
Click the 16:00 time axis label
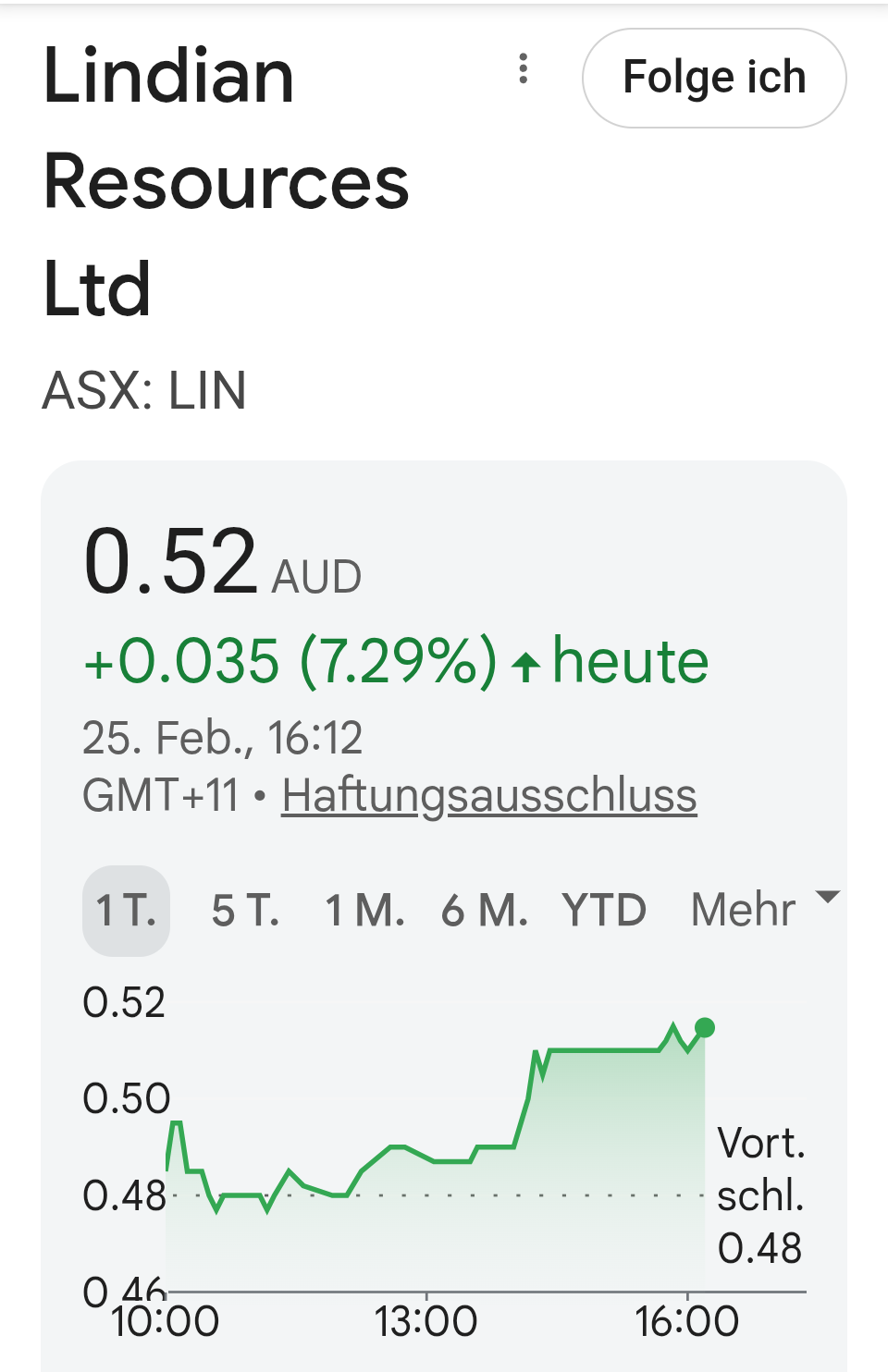click(686, 1322)
